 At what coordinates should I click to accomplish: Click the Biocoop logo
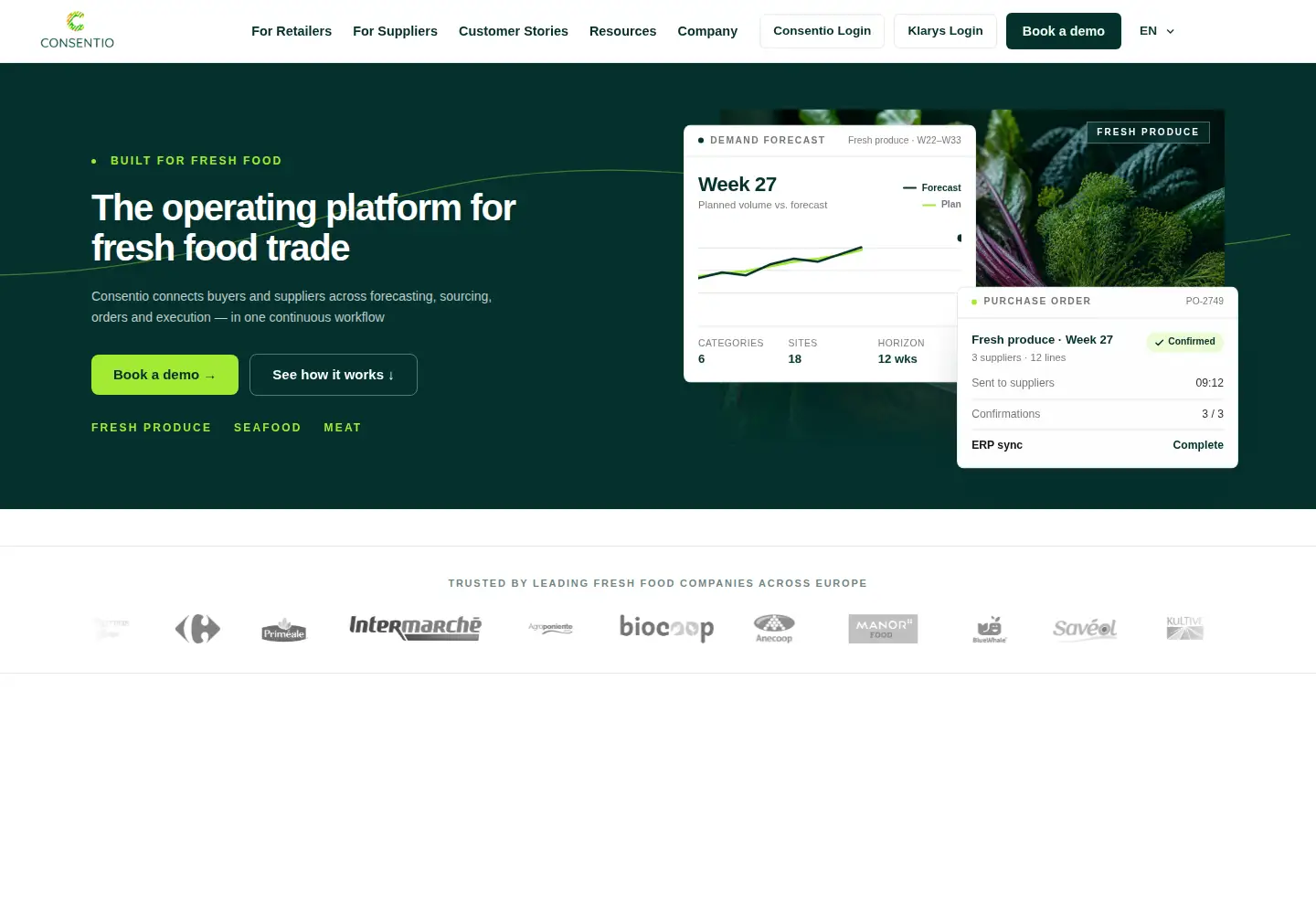click(666, 628)
